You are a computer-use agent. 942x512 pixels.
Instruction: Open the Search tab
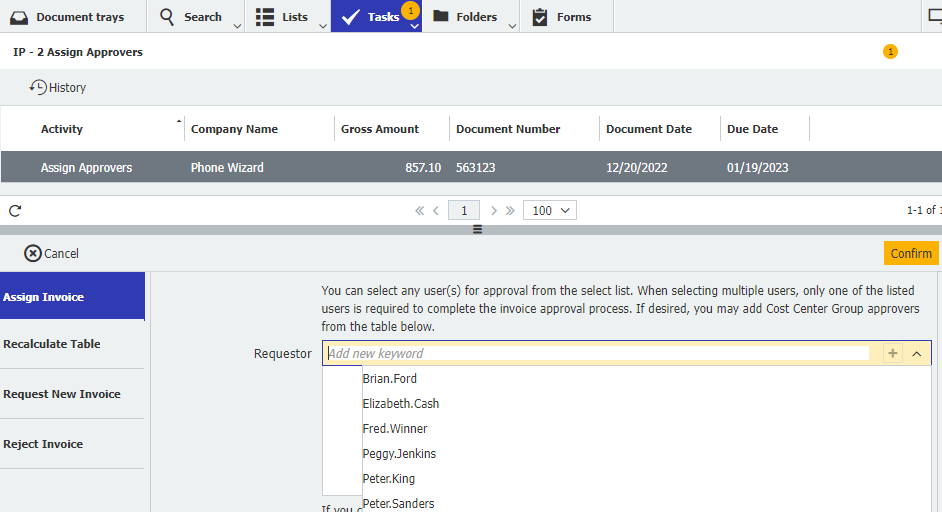pyautogui.click(x=195, y=16)
